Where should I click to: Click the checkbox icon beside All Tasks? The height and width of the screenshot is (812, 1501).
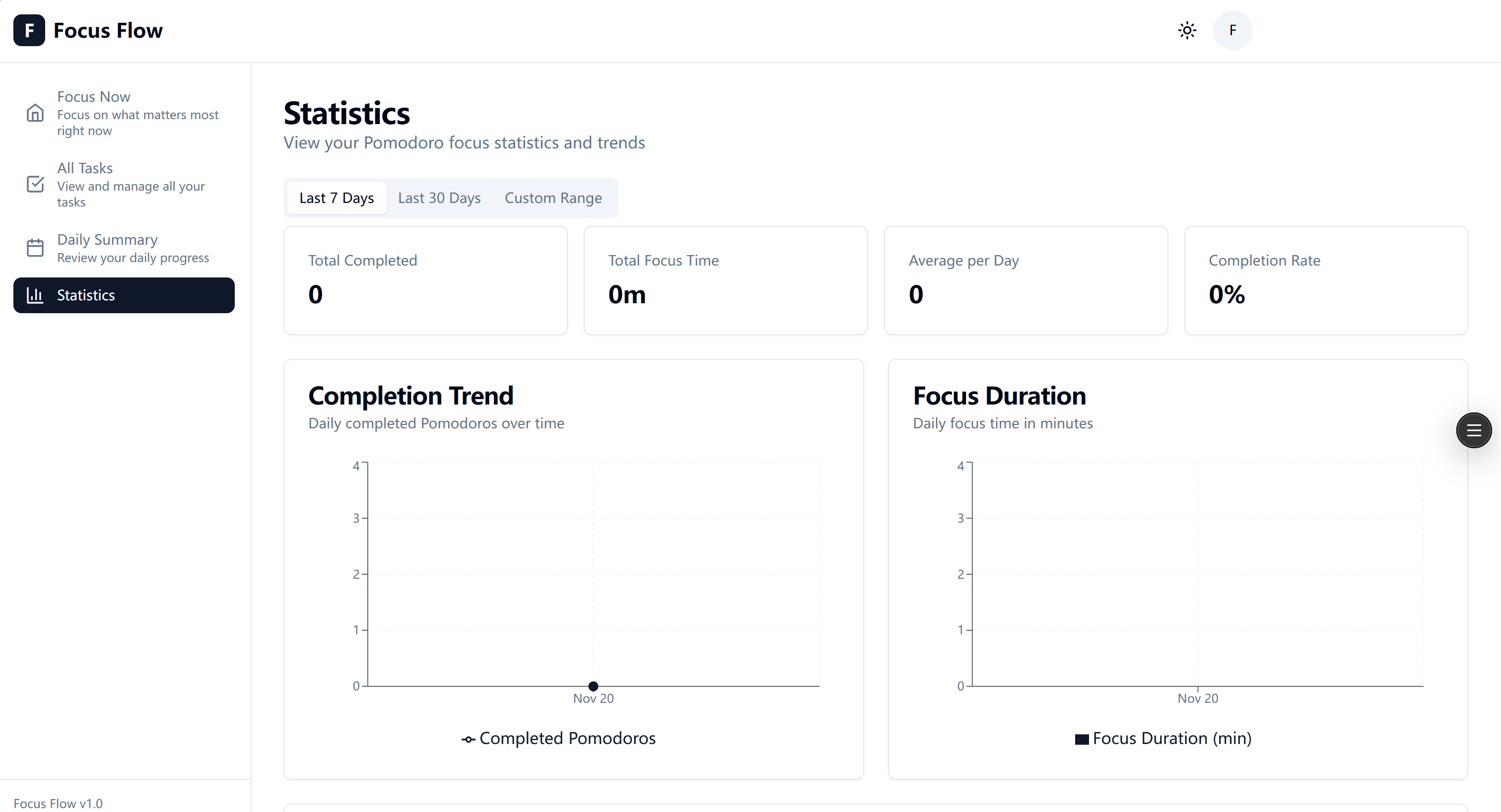click(x=35, y=184)
